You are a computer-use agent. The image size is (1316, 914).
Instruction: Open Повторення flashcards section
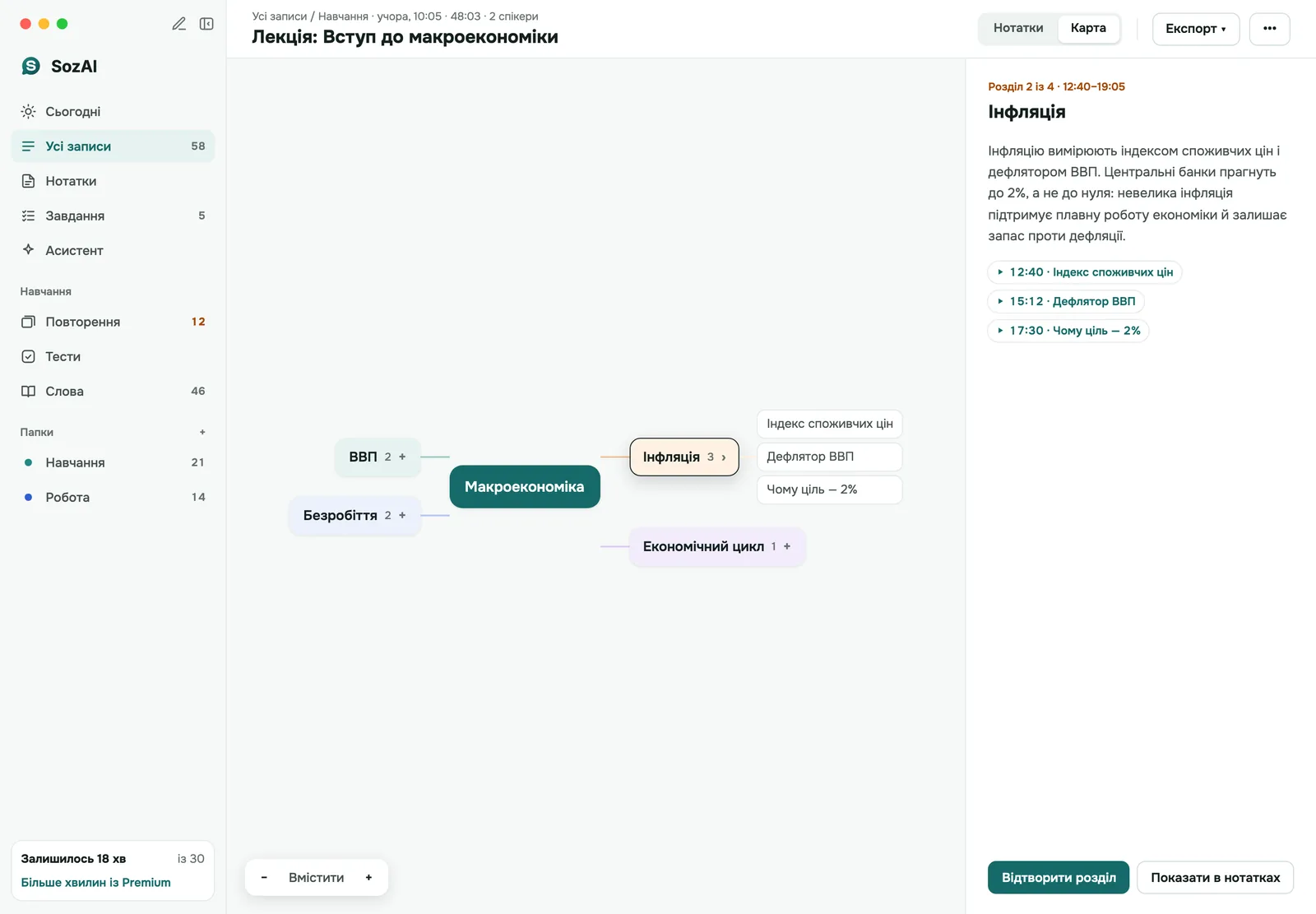(x=113, y=322)
